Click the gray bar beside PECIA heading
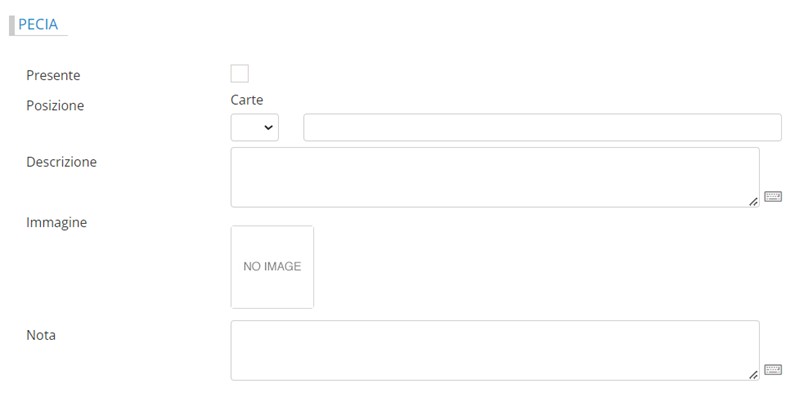Screen dimensions: 804x406 11,26
